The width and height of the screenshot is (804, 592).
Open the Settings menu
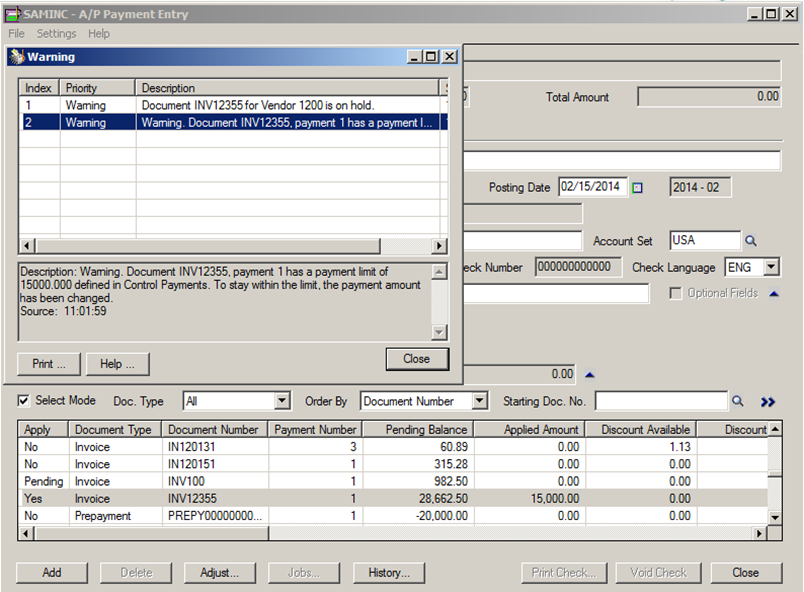(56, 33)
